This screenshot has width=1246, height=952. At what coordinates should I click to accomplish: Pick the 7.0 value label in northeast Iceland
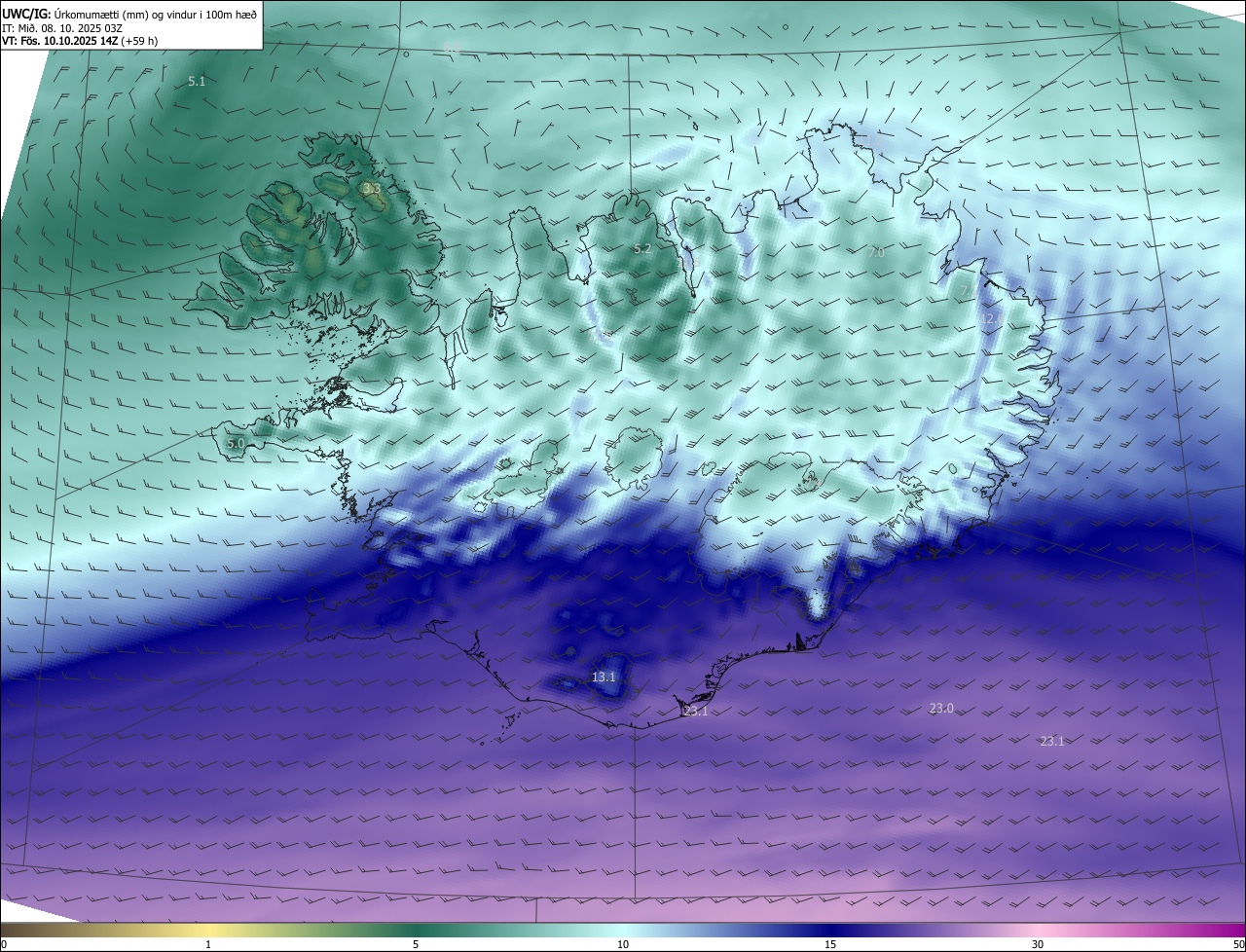pyautogui.click(x=876, y=253)
